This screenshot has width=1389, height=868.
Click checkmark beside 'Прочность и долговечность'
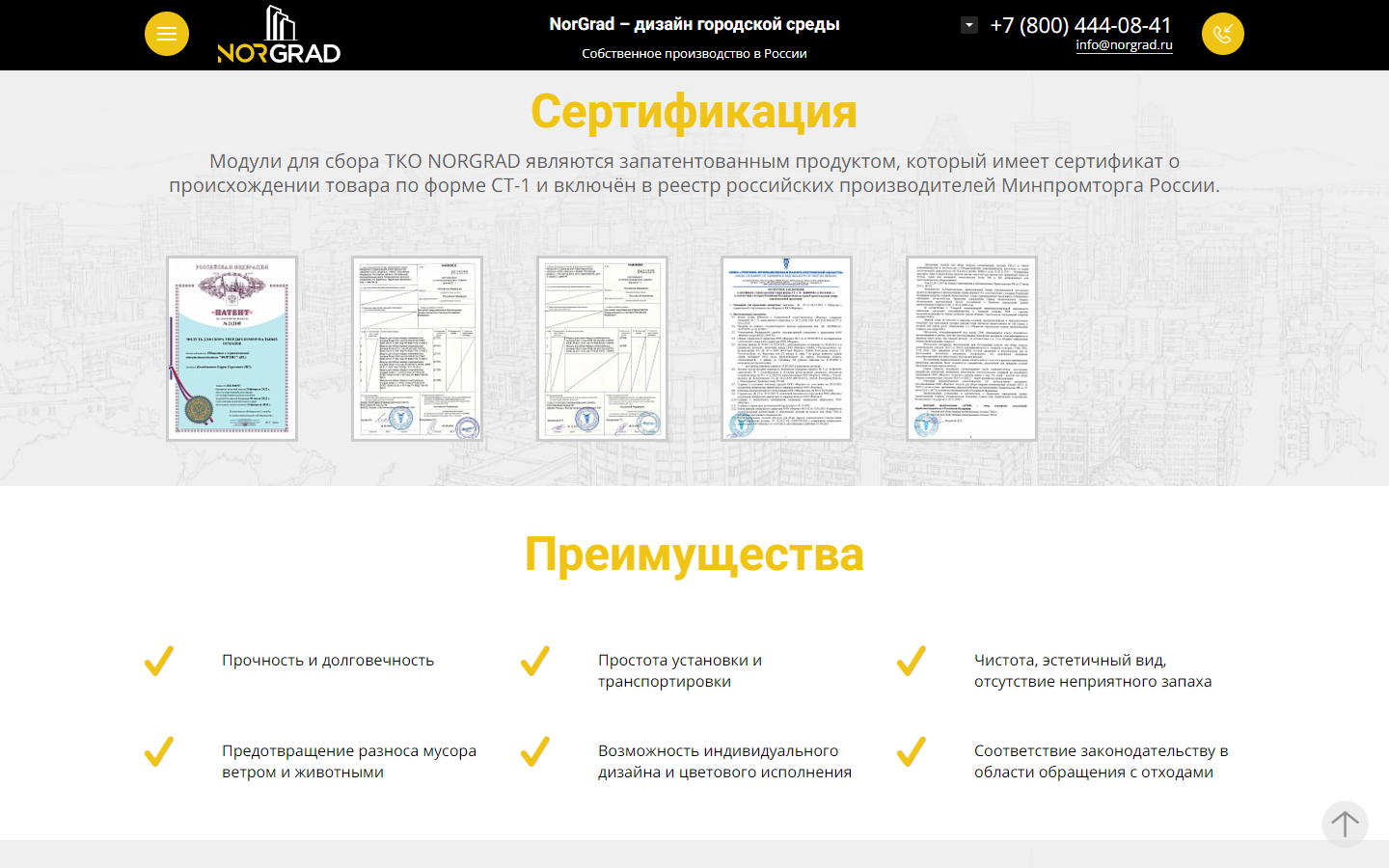pos(159,661)
